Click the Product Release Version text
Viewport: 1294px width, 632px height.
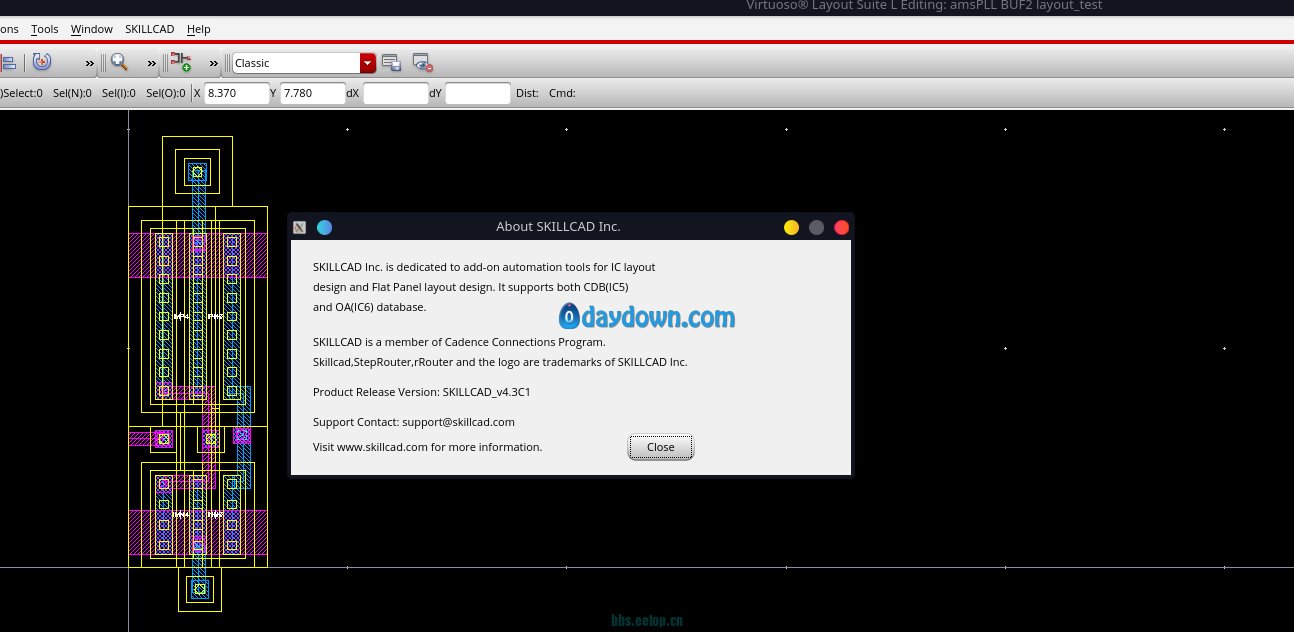tap(421, 392)
